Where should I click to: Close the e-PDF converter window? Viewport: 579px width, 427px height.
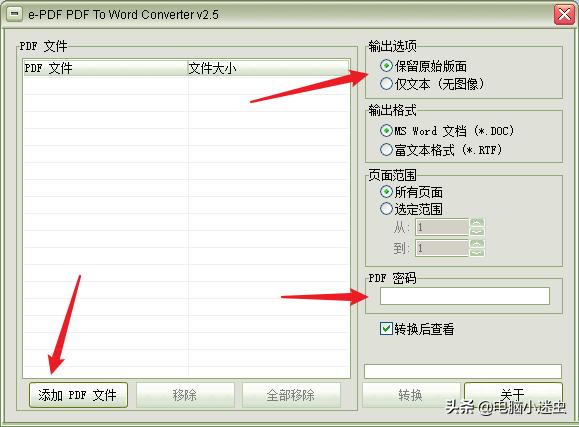(x=564, y=15)
